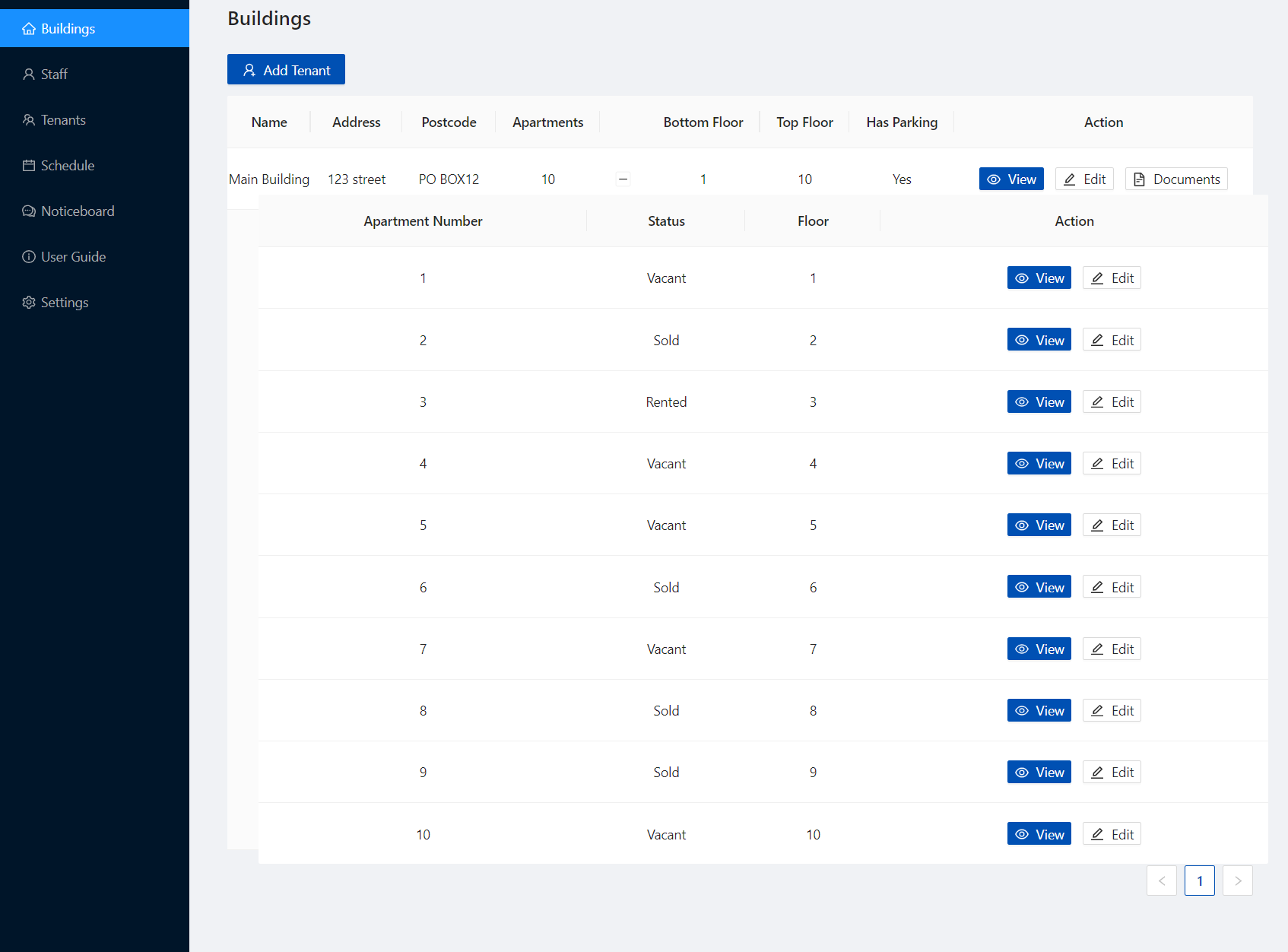Click the Buildings page heading

point(269,18)
